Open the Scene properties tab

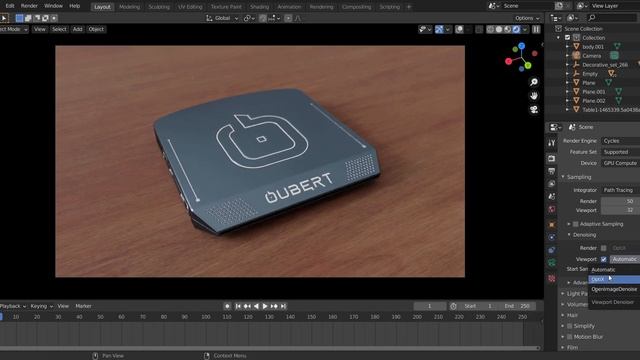pyautogui.click(x=552, y=196)
